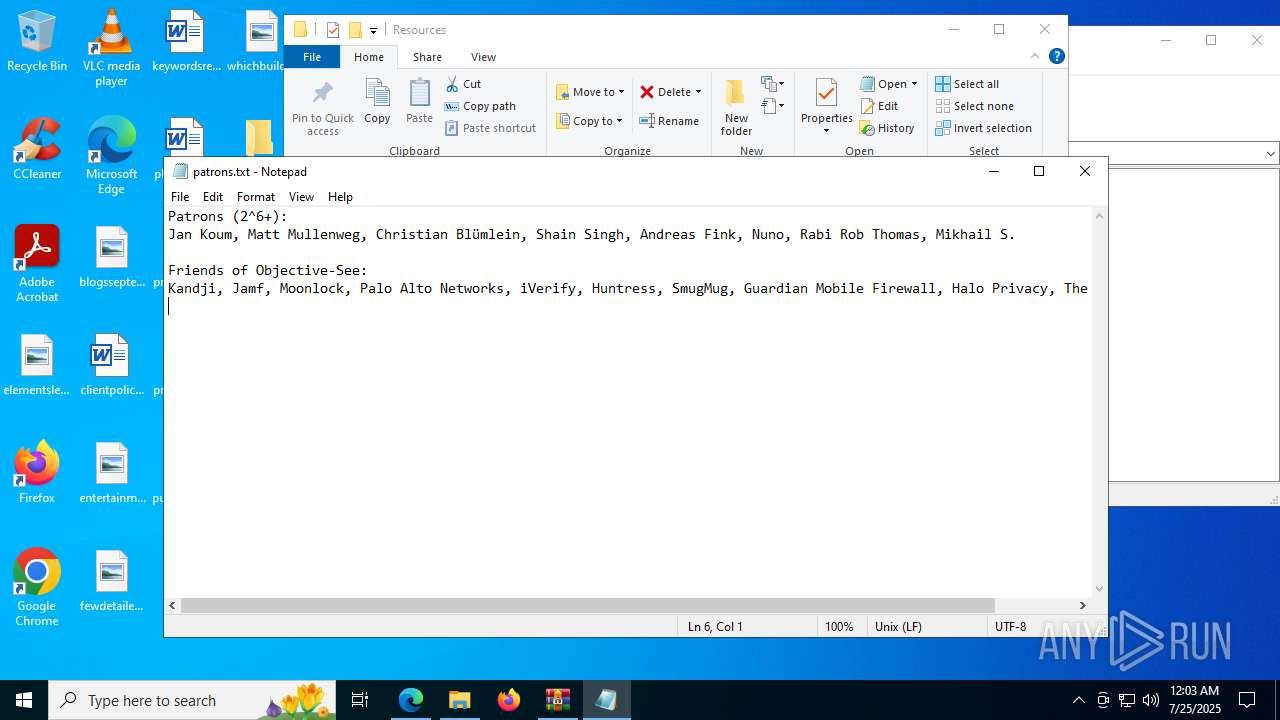Open Notepad Format menu
Viewport: 1280px width, 720px height.
click(256, 197)
